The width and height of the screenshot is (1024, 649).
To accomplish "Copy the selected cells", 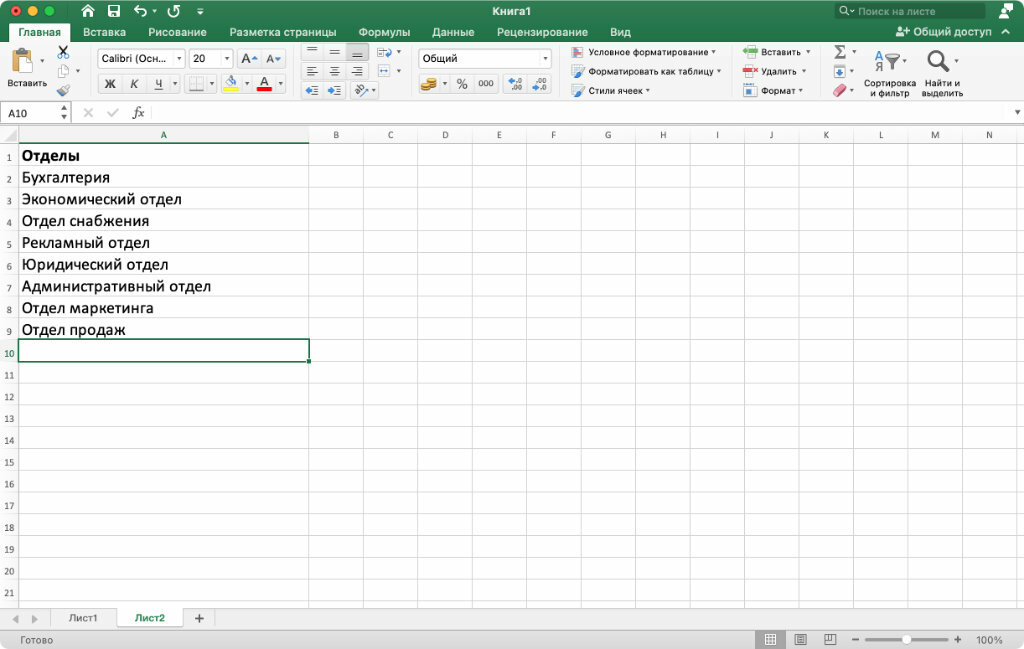I will (63, 71).
